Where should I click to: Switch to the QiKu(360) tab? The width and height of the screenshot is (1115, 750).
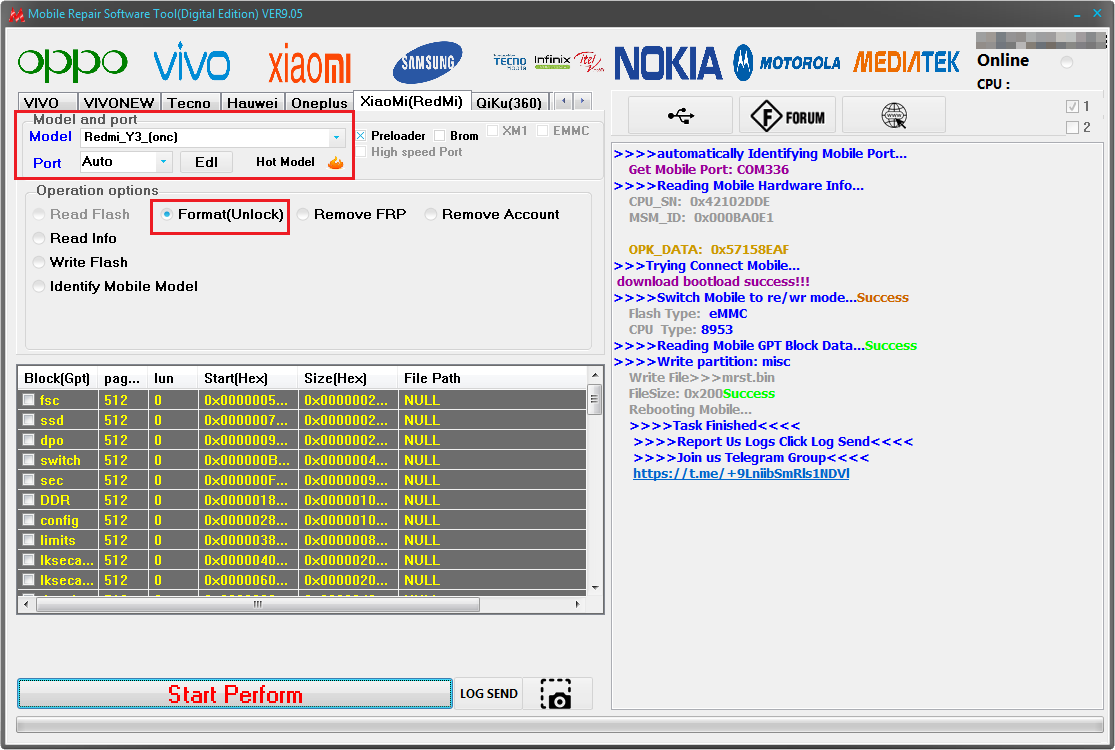click(x=509, y=103)
